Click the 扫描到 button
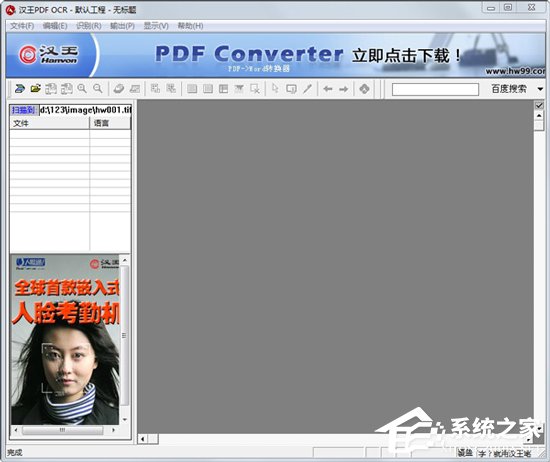 click(x=23, y=110)
